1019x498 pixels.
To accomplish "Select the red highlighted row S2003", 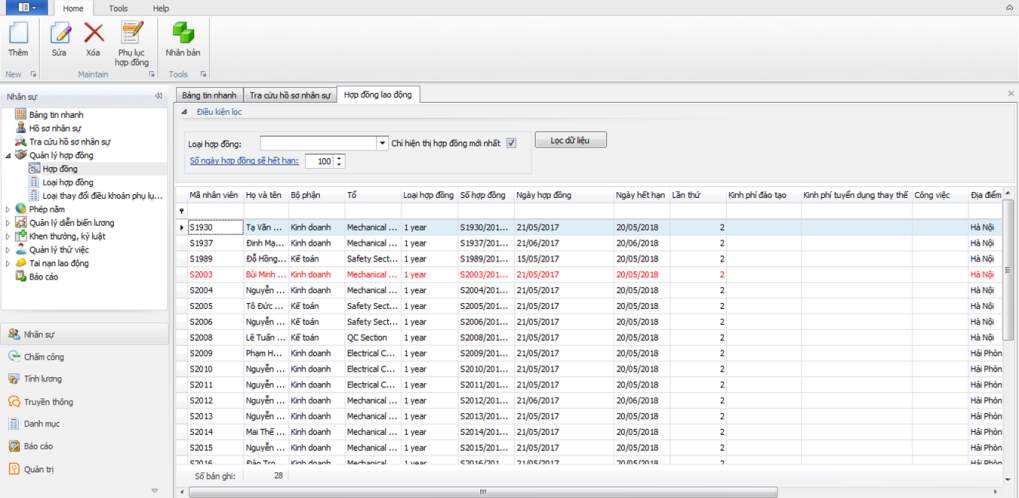I will point(590,274).
